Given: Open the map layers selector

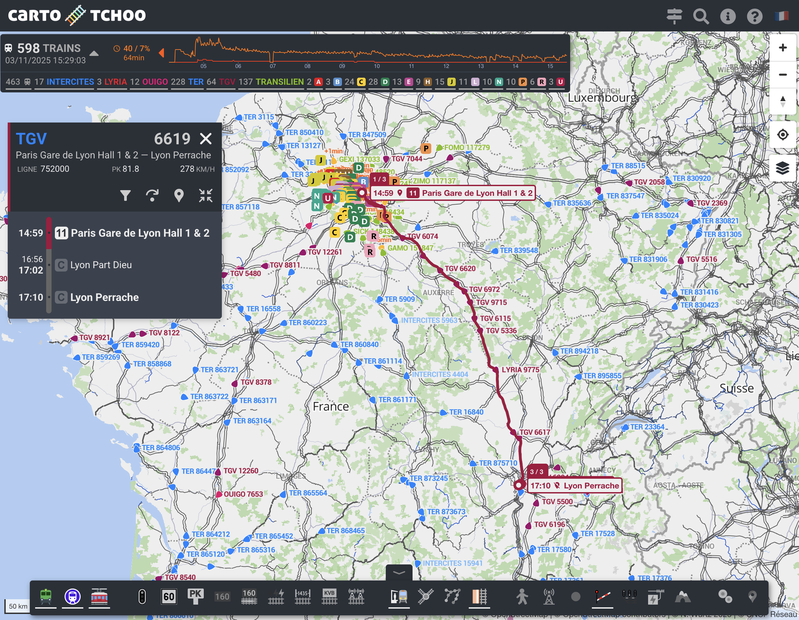Looking at the screenshot, I should click(782, 168).
